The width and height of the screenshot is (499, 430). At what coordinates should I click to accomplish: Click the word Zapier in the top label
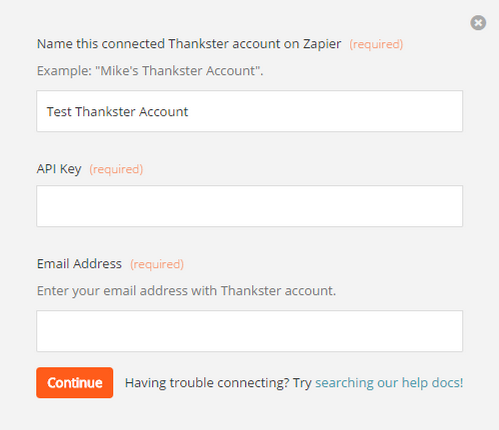[x=322, y=44]
